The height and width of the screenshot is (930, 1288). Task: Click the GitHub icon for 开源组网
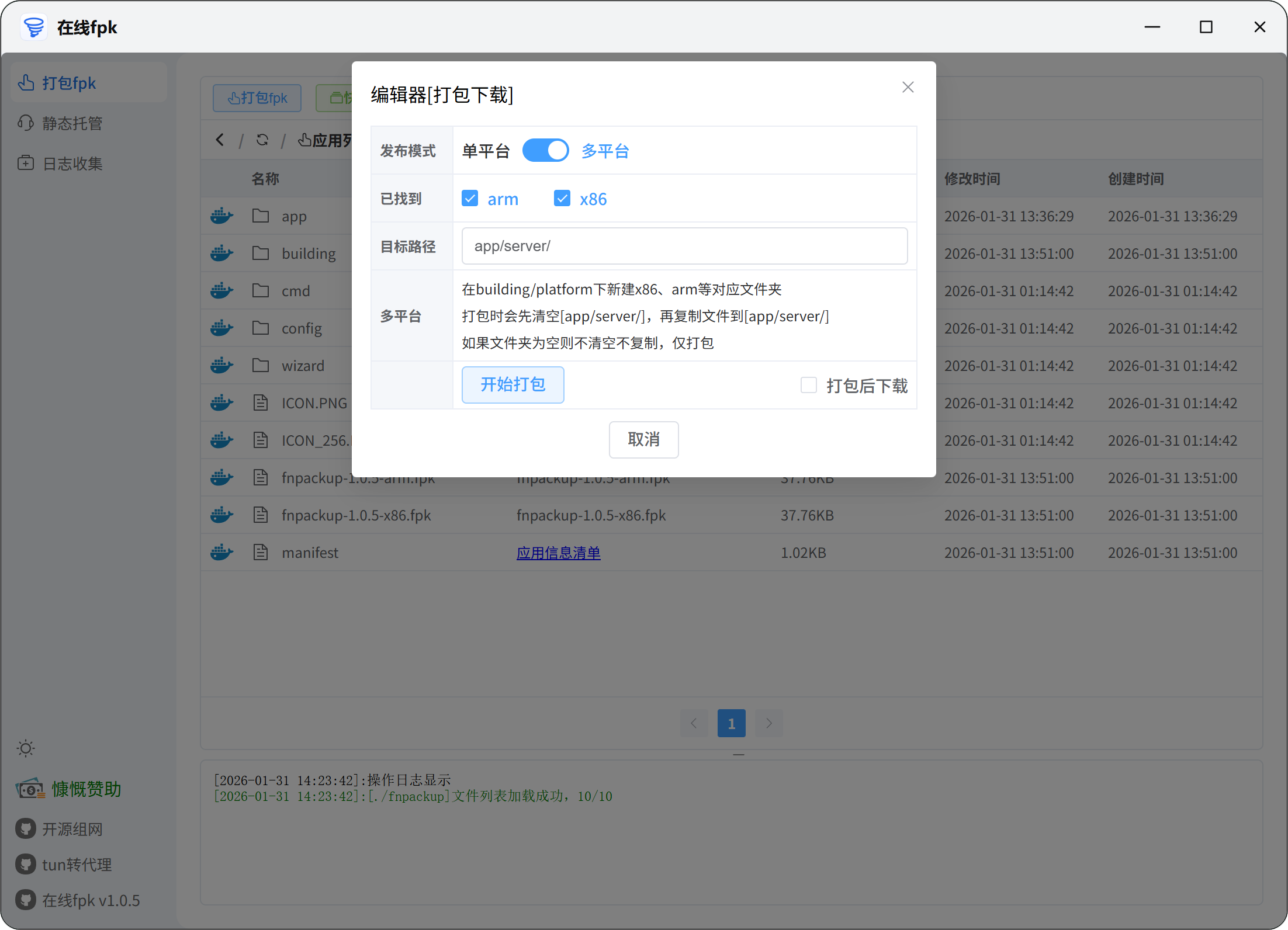26,829
